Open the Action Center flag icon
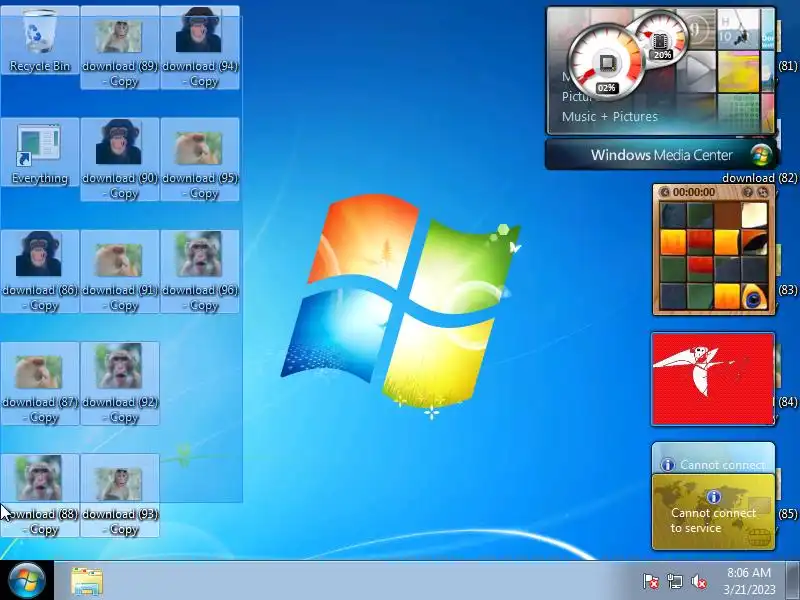800x600 pixels. [x=651, y=582]
